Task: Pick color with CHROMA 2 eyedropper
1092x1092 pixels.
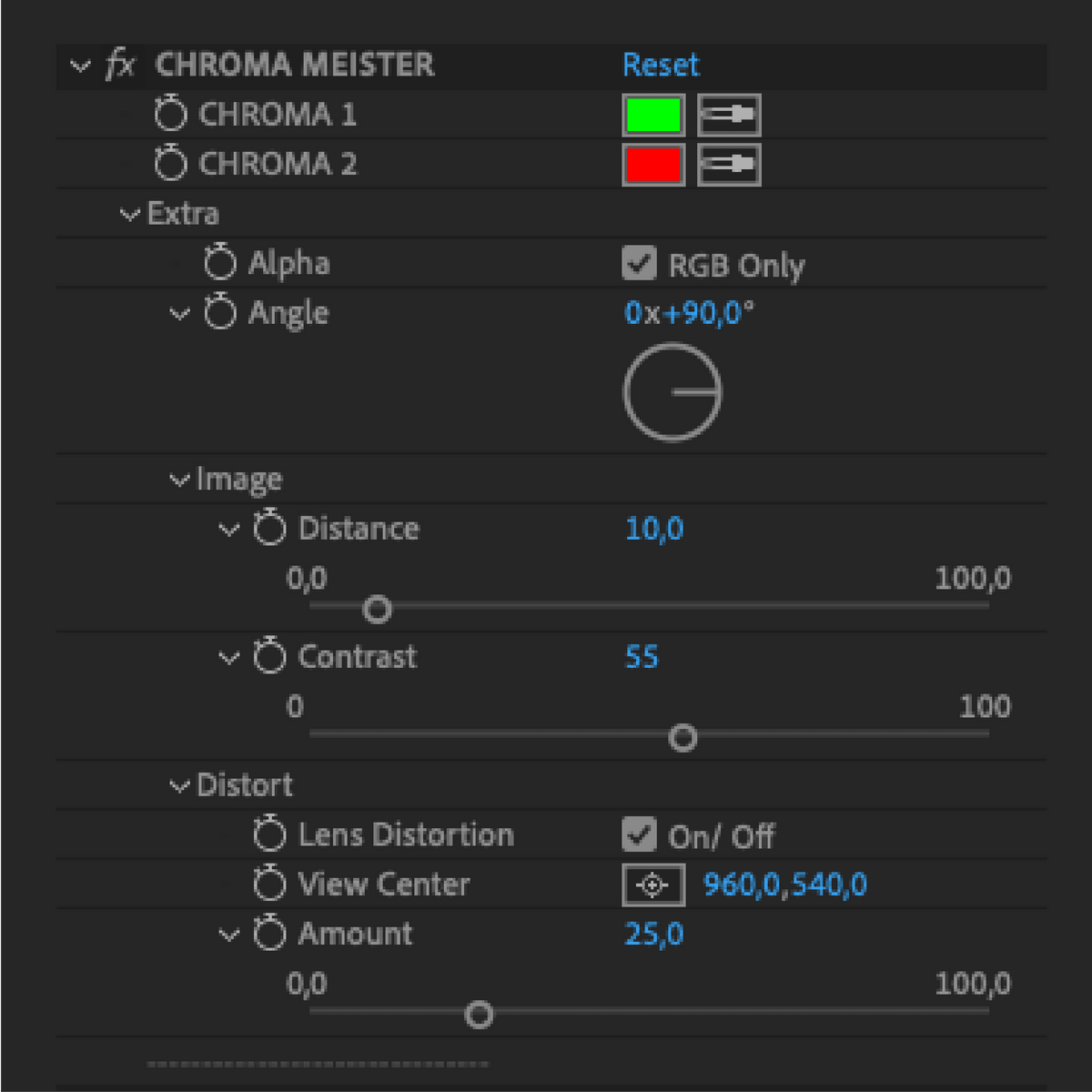Action: pyautogui.click(x=729, y=165)
